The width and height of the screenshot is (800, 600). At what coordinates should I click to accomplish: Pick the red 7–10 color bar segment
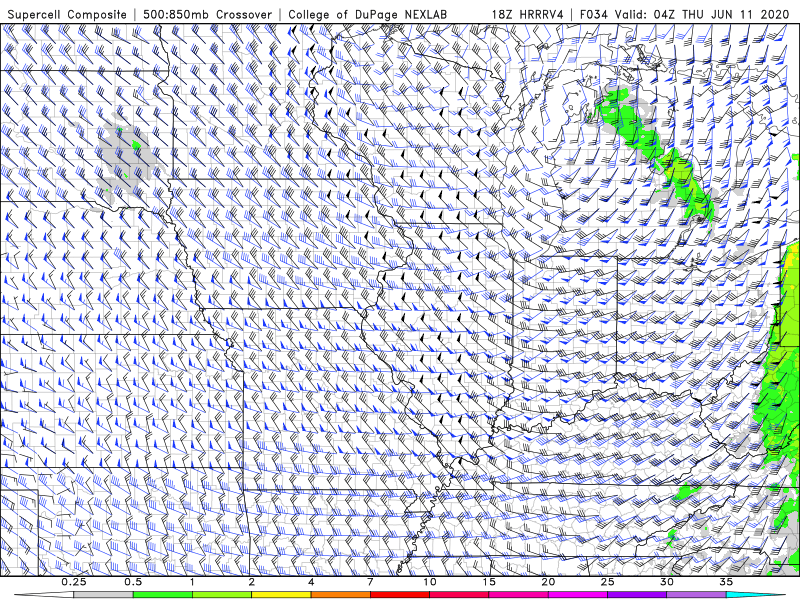click(x=399, y=595)
